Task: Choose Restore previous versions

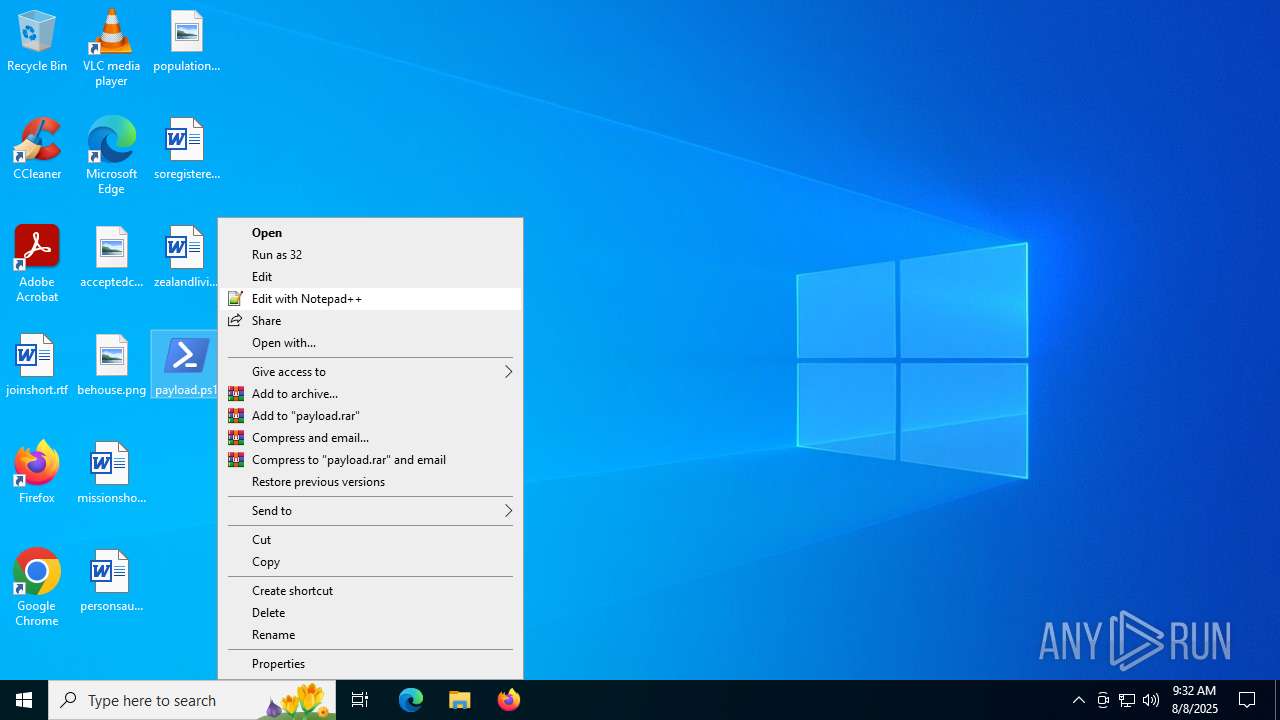Action: [370, 482]
